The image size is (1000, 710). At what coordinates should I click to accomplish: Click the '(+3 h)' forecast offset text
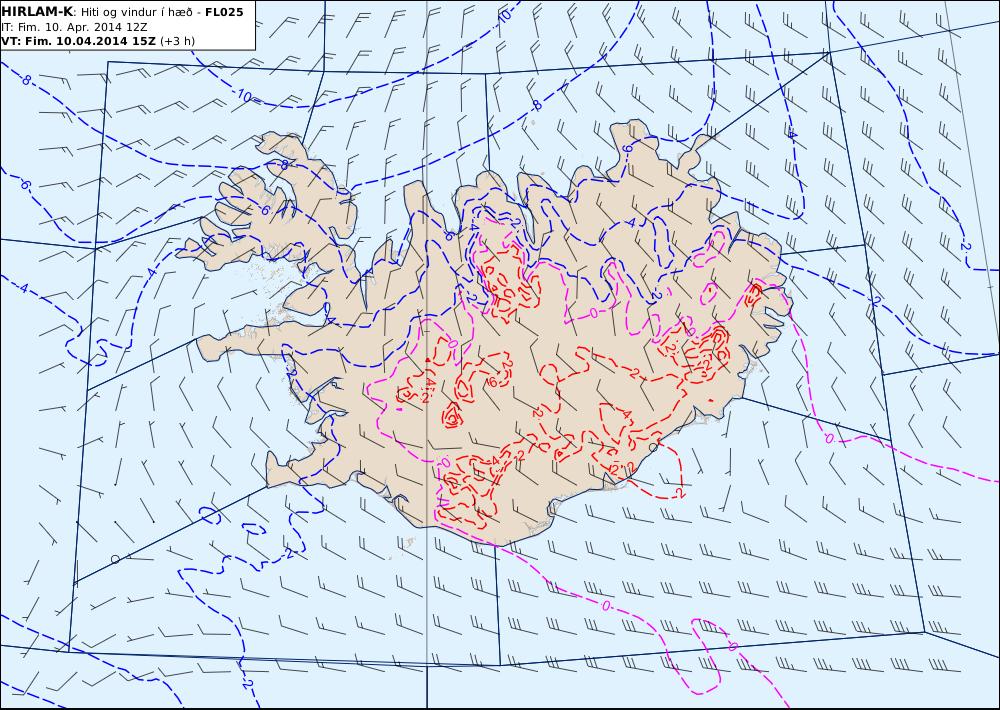pos(177,41)
